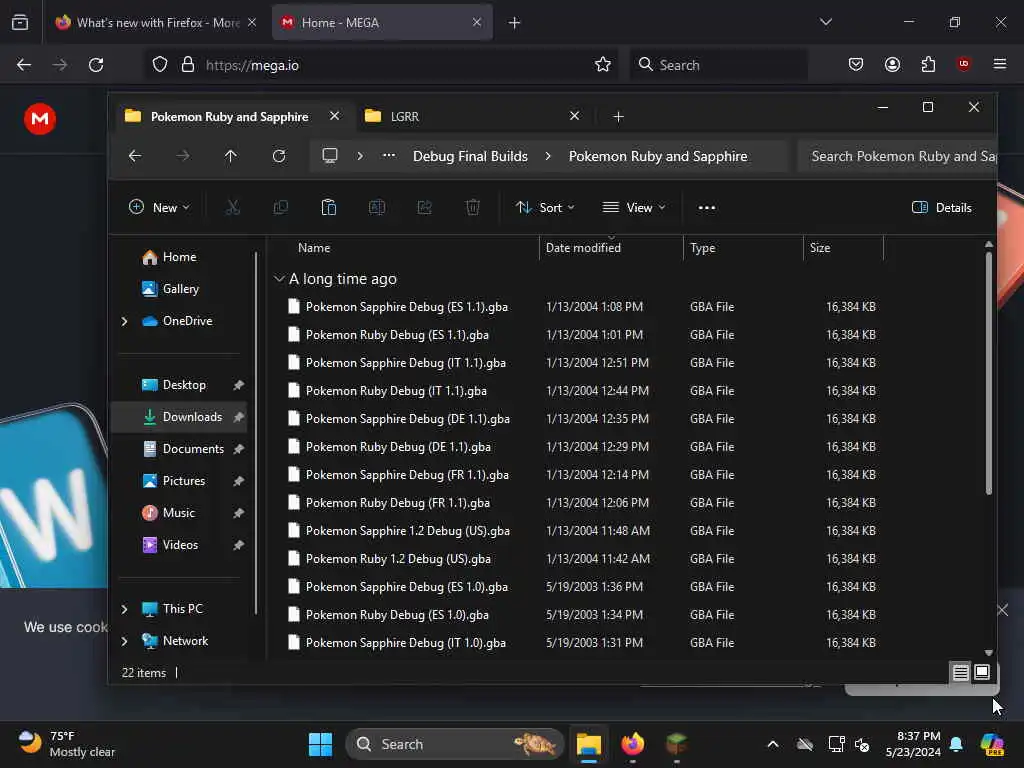Open Firefox list all tabs dropdown
Screen dimensions: 1024x768
[x=825, y=22]
